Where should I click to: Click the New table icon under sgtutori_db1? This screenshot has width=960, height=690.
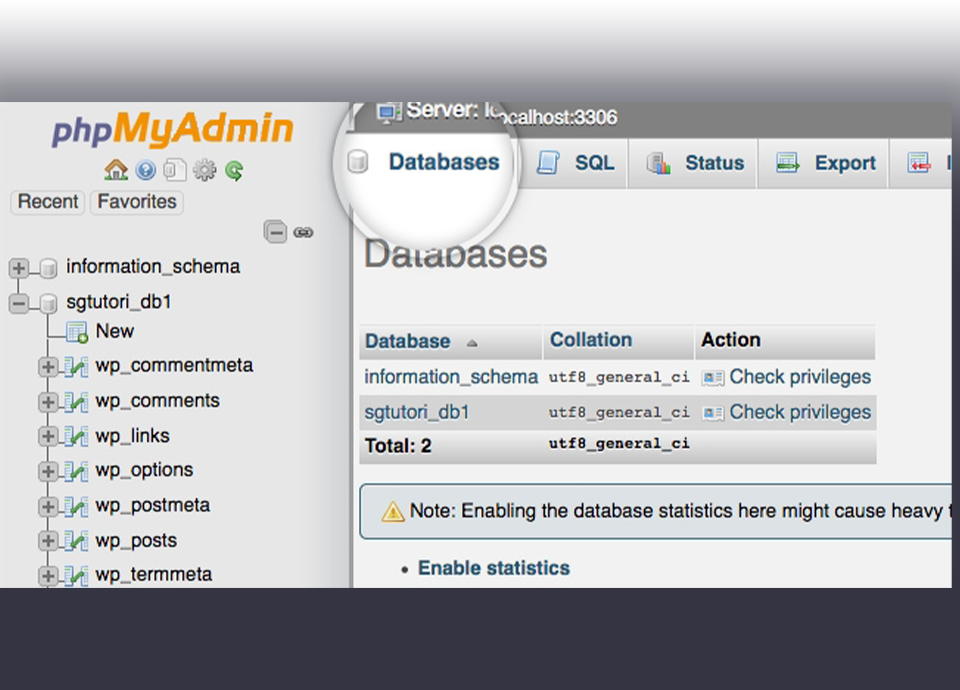[x=78, y=332]
